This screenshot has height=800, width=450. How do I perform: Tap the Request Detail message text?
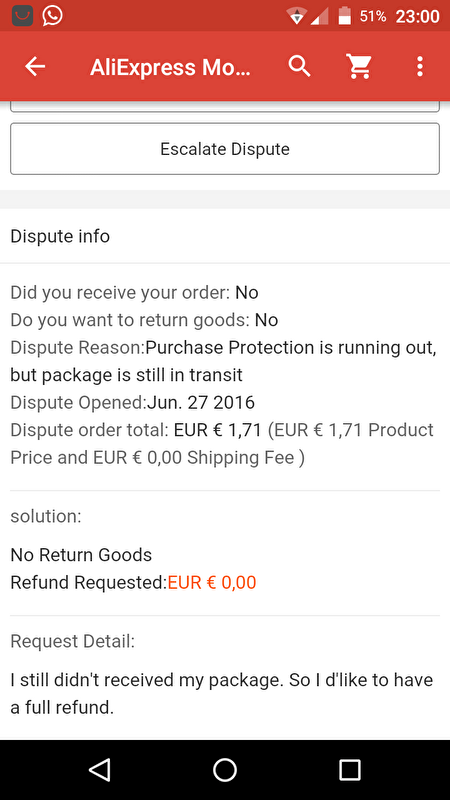[221, 694]
